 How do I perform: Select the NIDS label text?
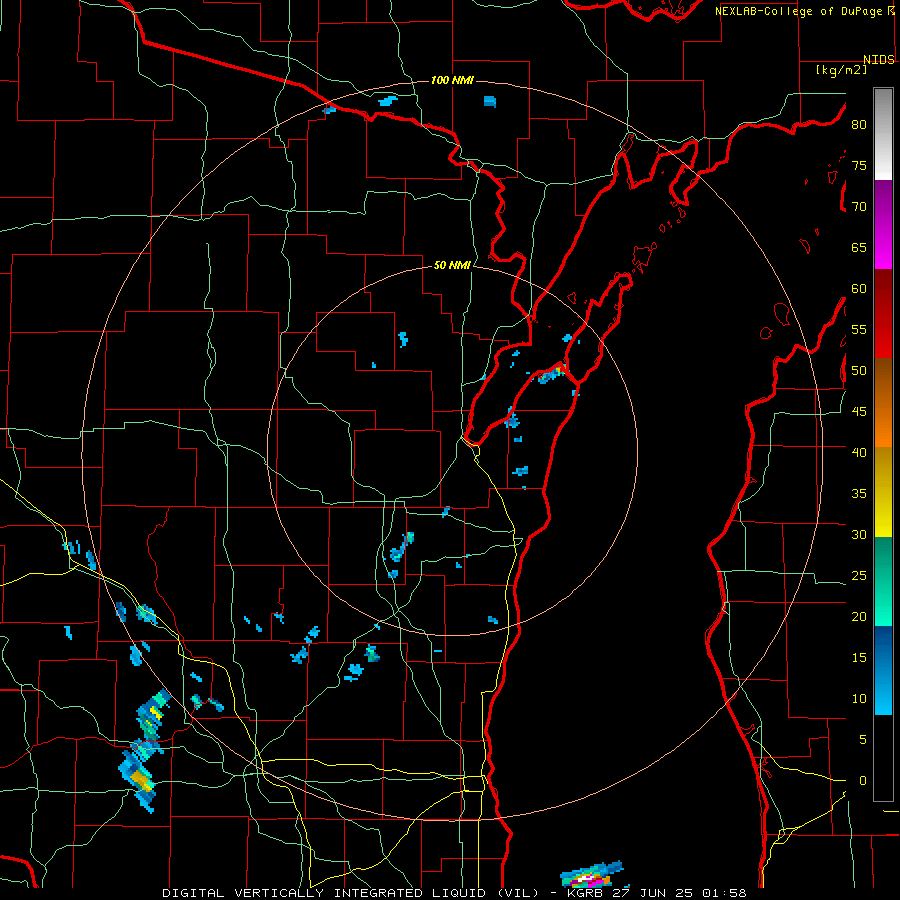[879, 60]
